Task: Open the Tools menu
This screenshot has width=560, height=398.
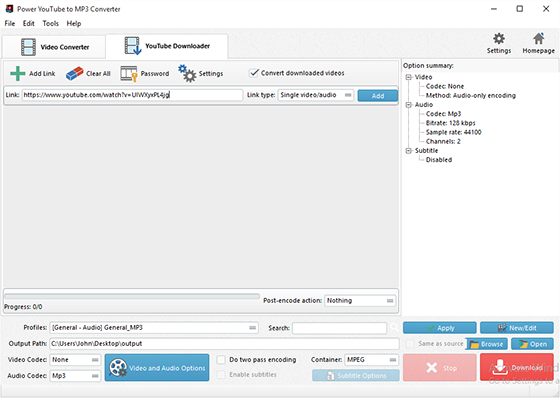Action: tap(50, 24)
